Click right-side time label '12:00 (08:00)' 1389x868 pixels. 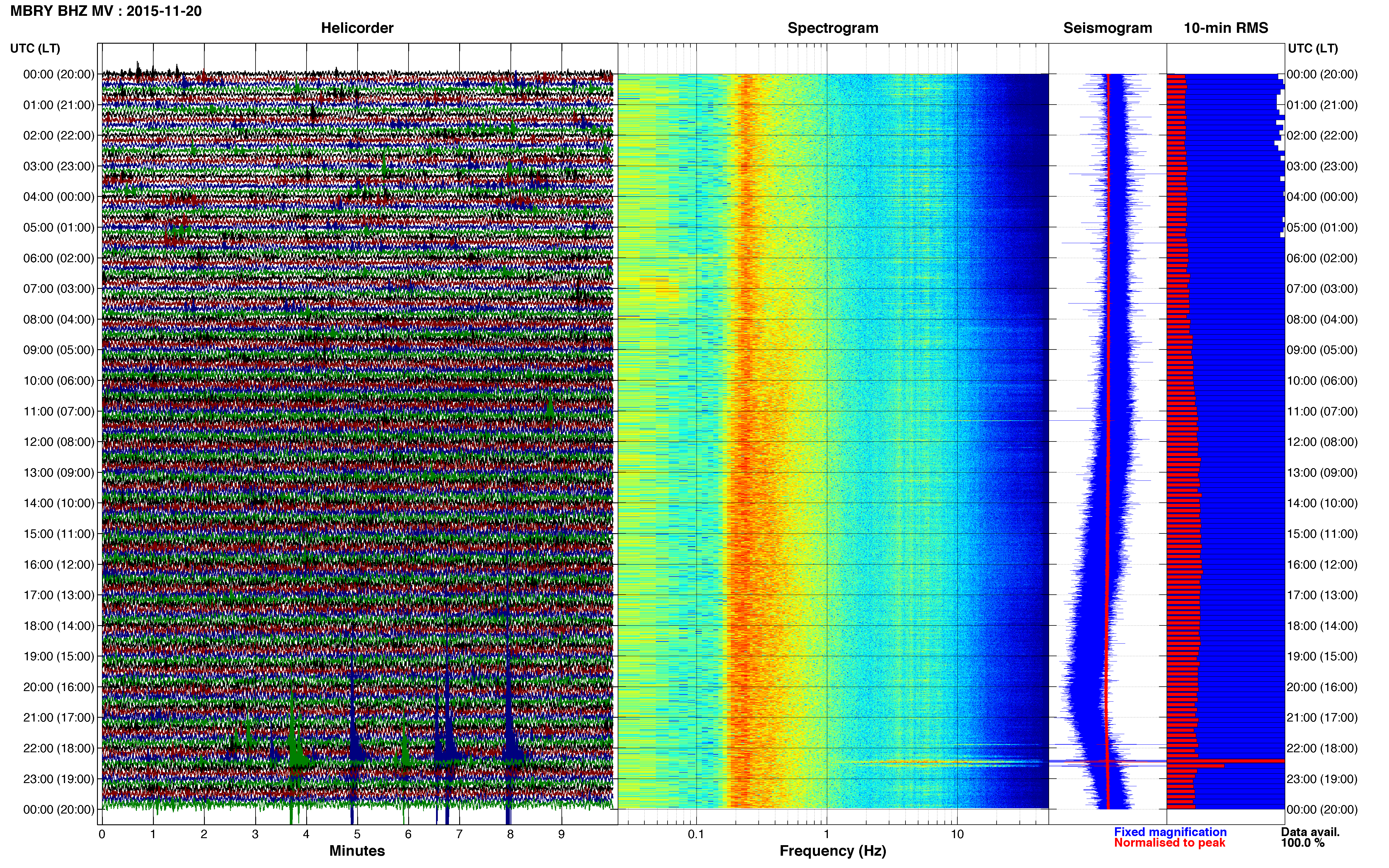click(1322, 442)
